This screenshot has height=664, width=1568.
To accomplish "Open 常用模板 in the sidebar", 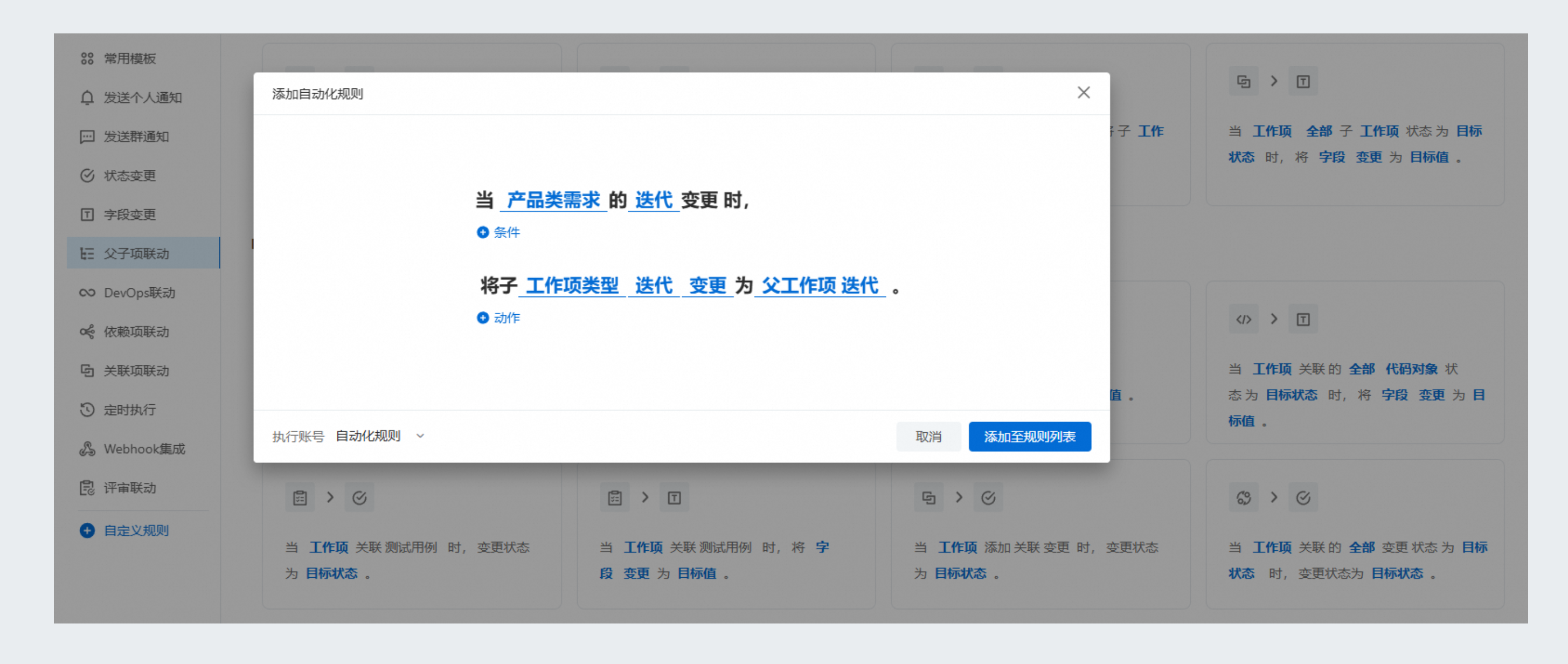I will (x=143, y=58).
